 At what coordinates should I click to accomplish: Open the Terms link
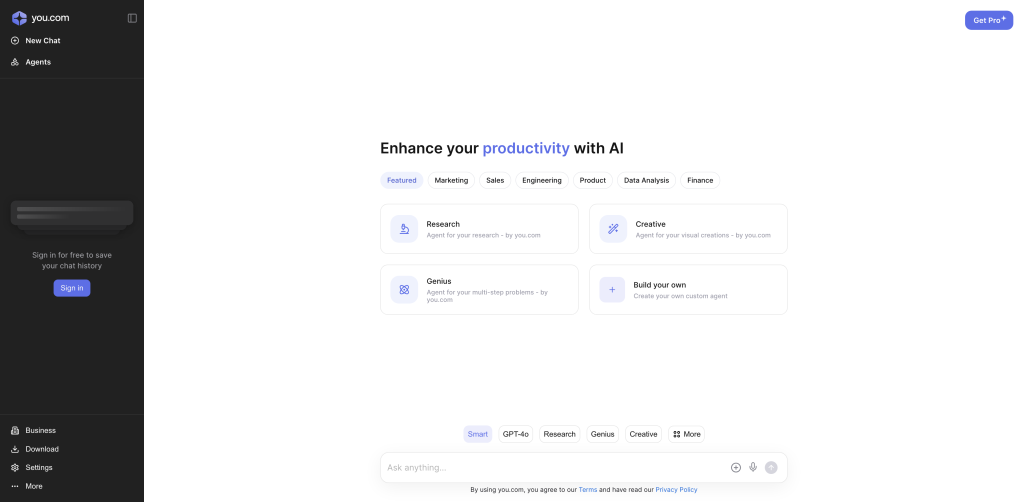click(588, 490)
